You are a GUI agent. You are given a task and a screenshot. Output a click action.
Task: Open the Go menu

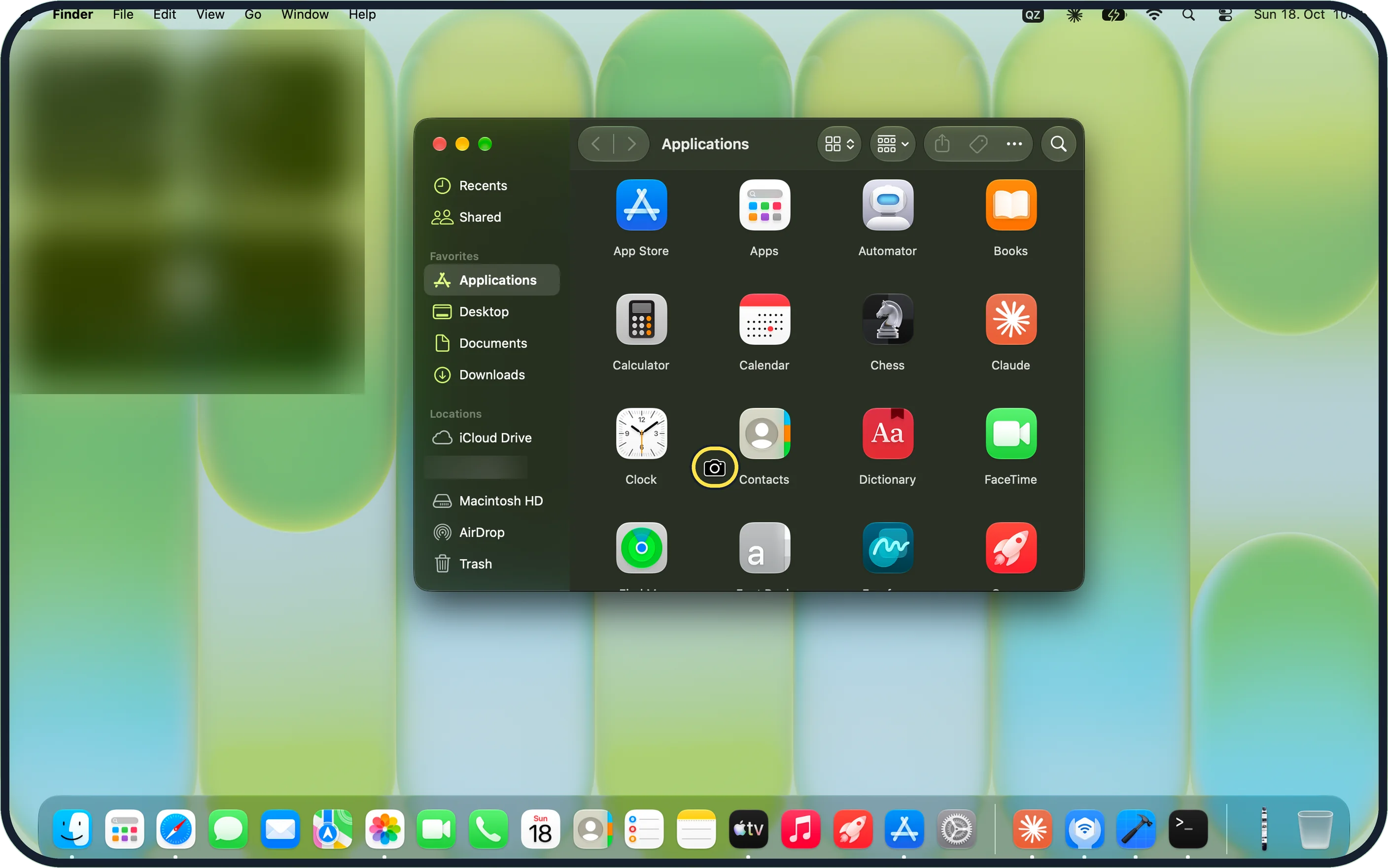click(x=253, y=14)
